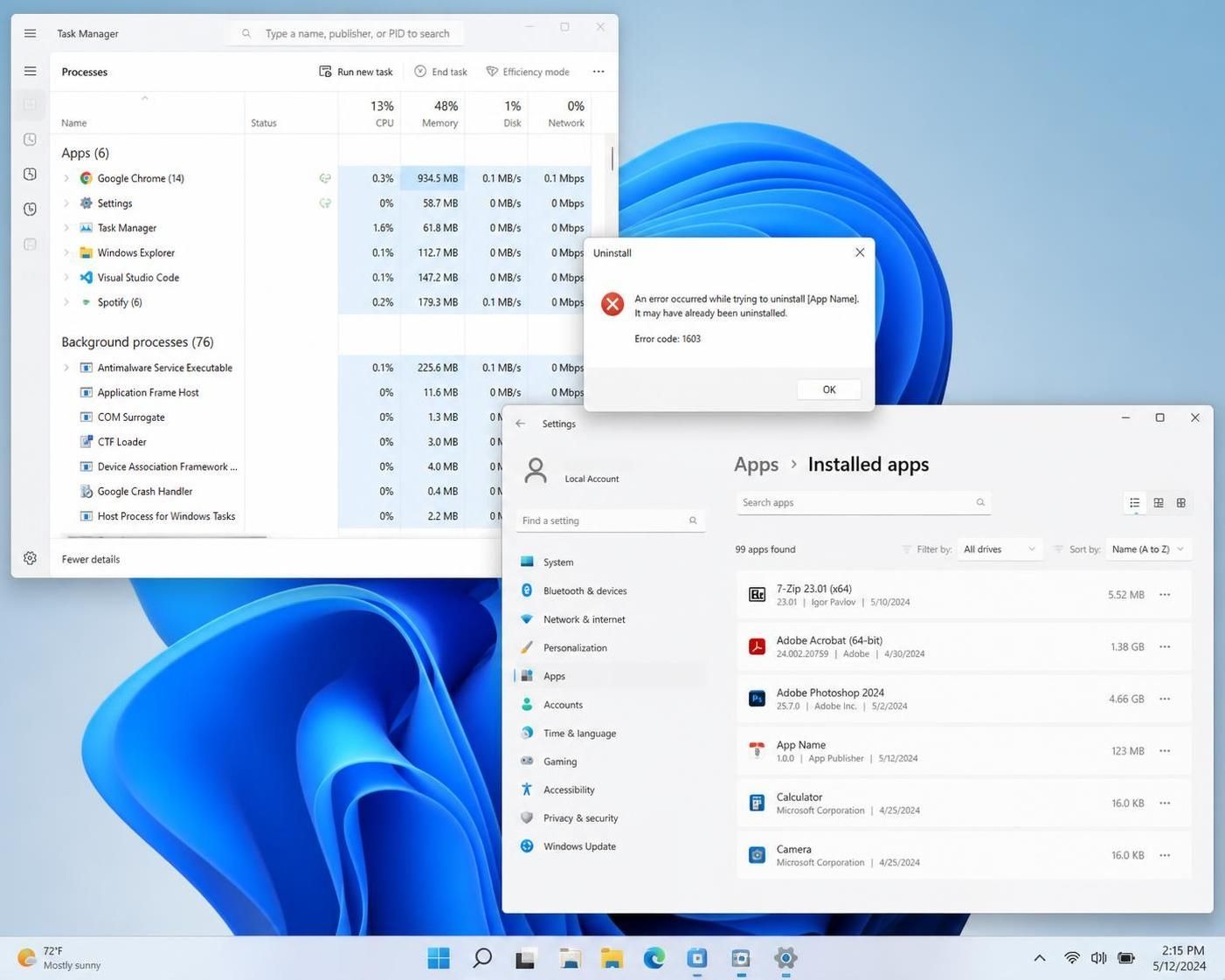Image resolution: width=1225 pixels, height=980 pixels.
Task: Open taskbar Search magnifier icon
Action: click(481, 958)
